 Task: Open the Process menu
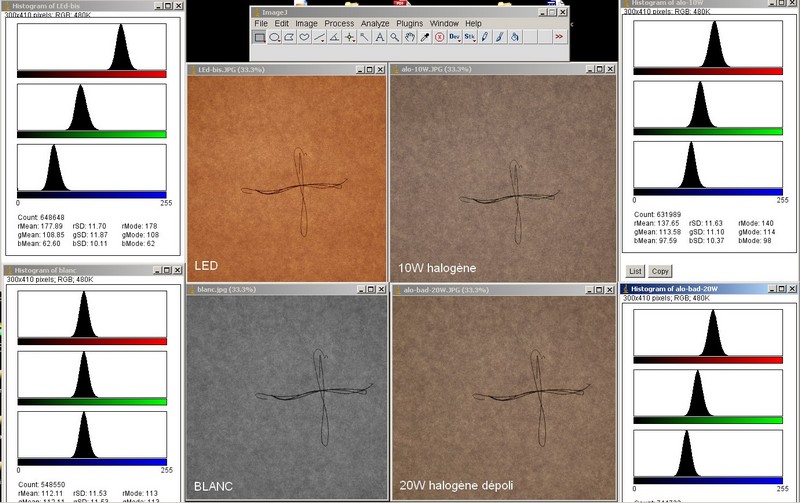[x=339, y=23]
